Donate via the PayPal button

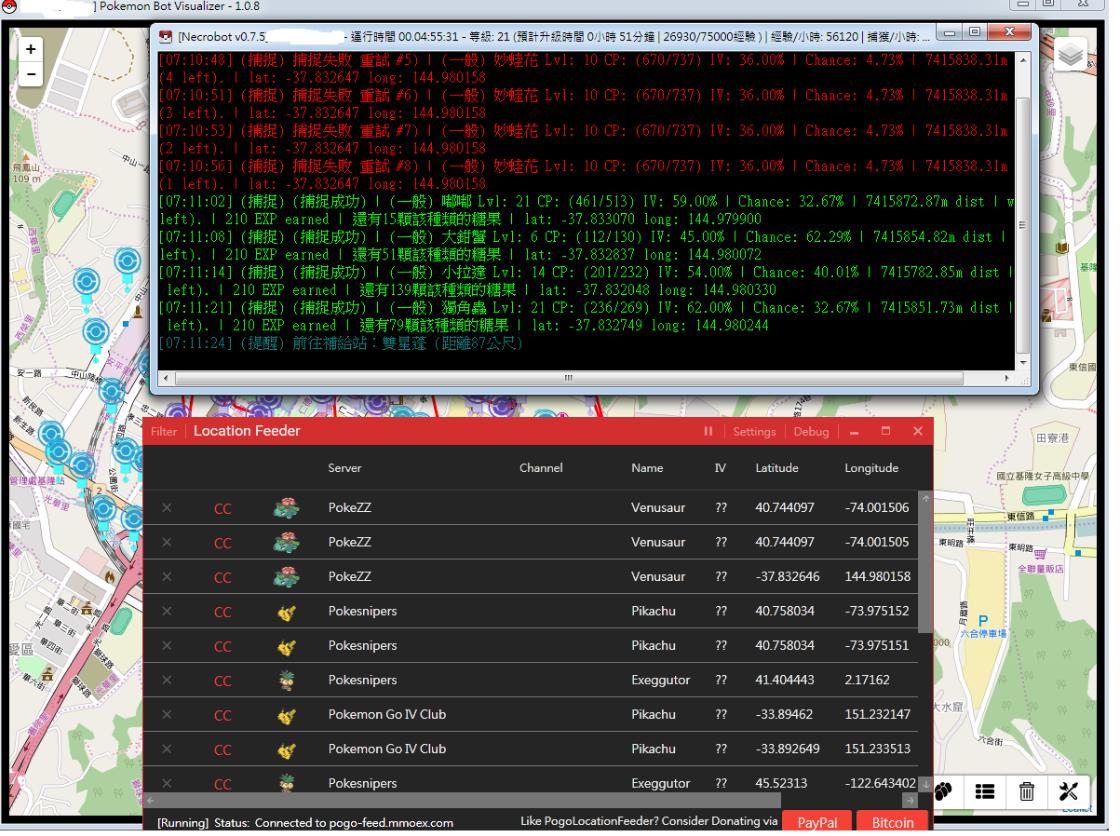817,822
